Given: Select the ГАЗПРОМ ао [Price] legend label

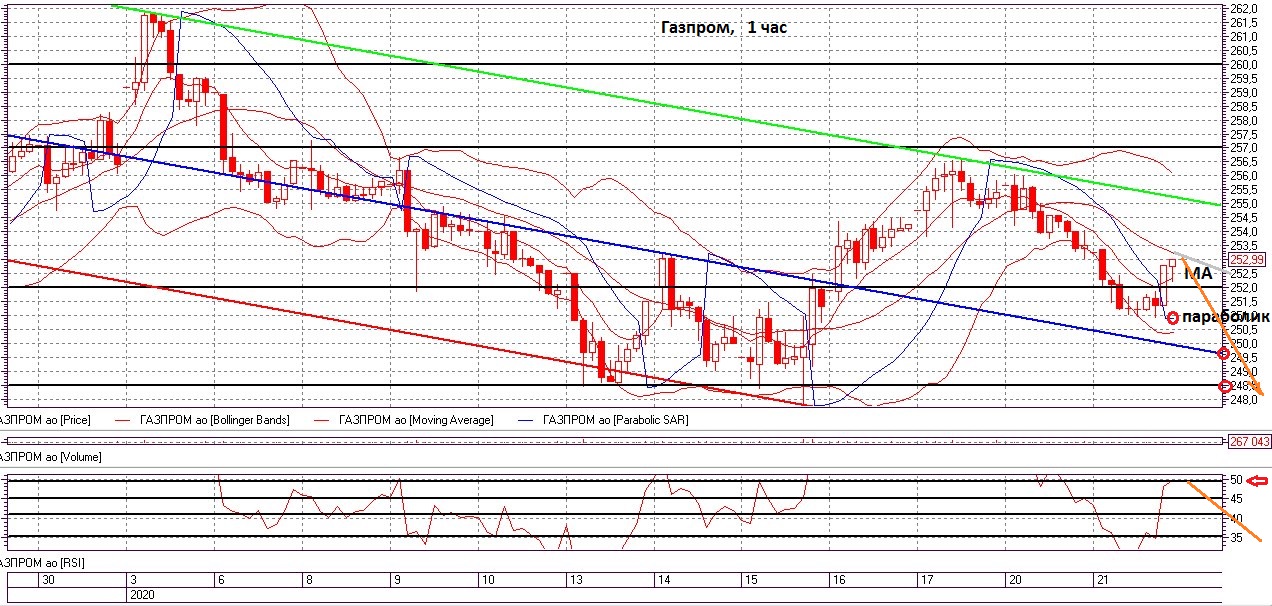Looking at the screenshot, I should pos(45,420).
